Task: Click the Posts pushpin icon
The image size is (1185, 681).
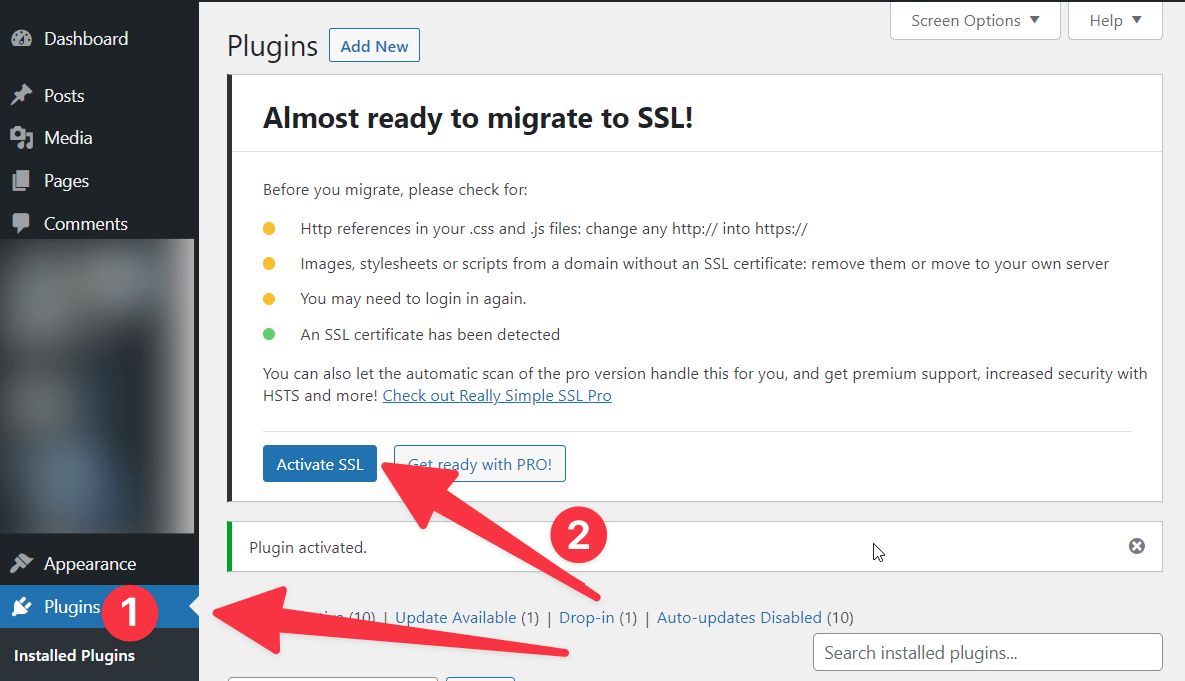Action: (22, 94)
